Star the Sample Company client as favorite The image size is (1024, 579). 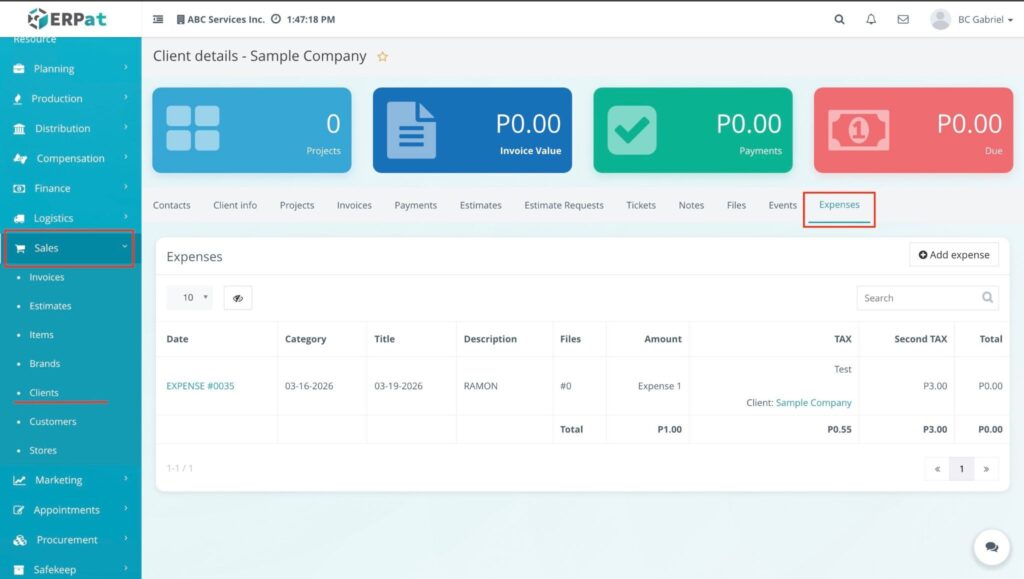382,57
